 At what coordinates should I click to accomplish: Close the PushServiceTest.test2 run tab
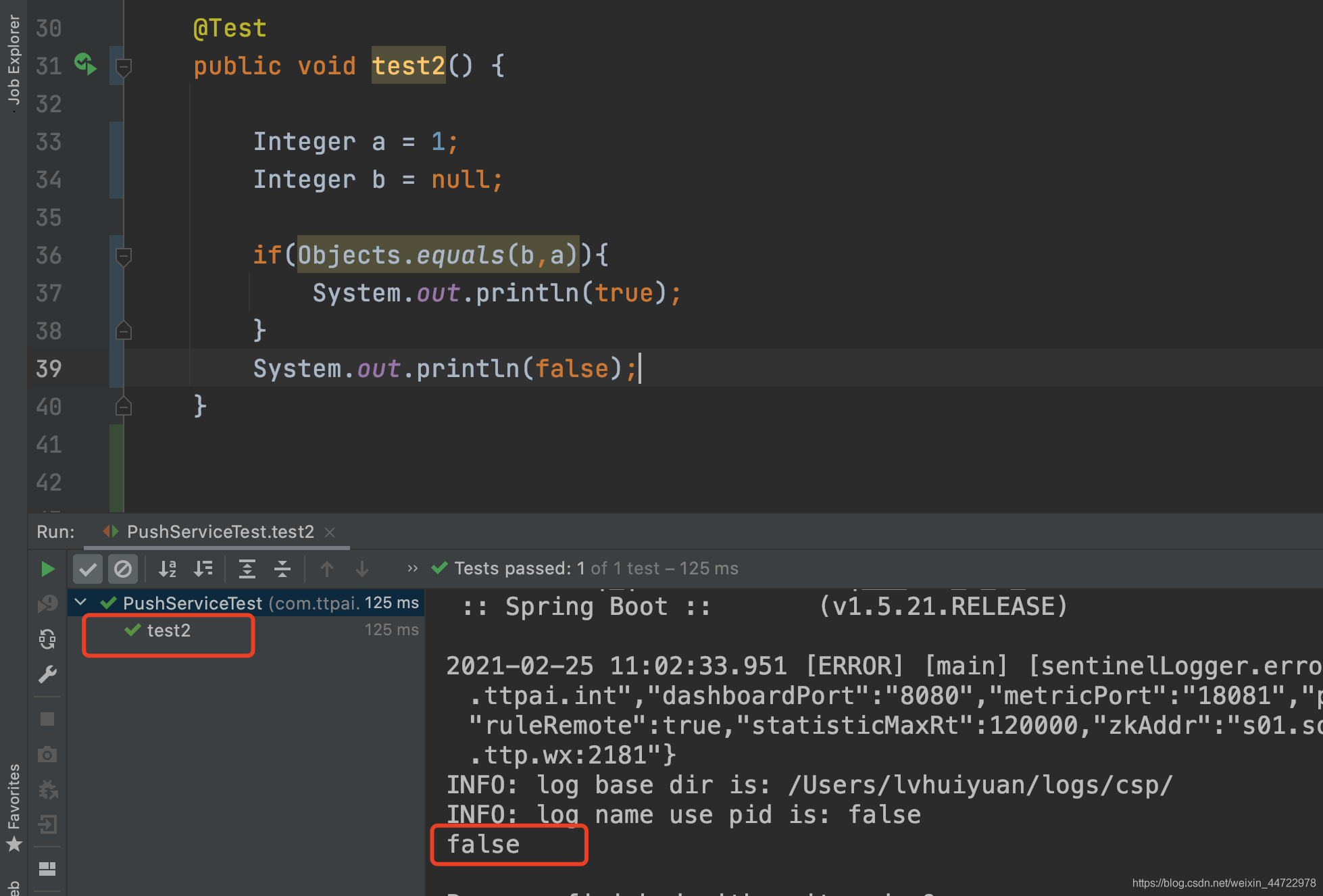point(329,532)
